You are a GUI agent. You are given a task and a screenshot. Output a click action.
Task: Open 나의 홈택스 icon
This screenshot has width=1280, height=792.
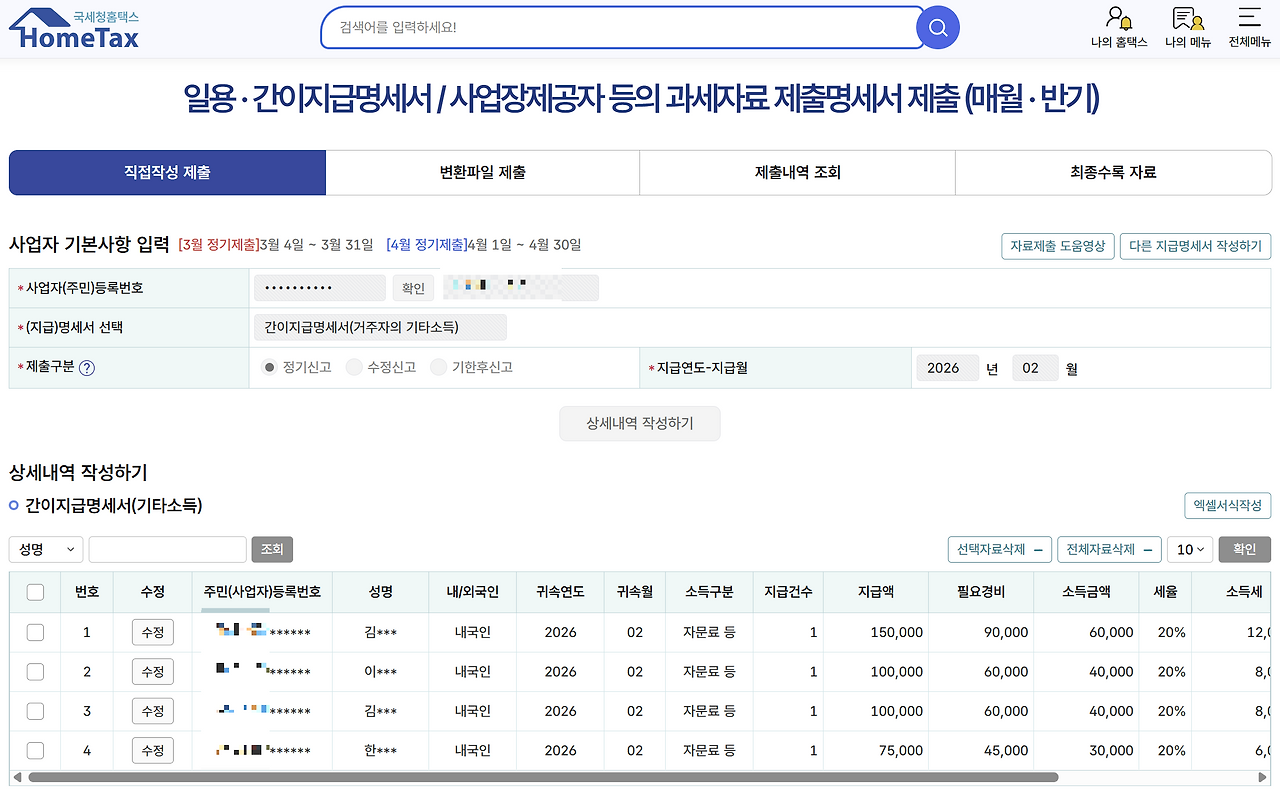click(1119, 28)
